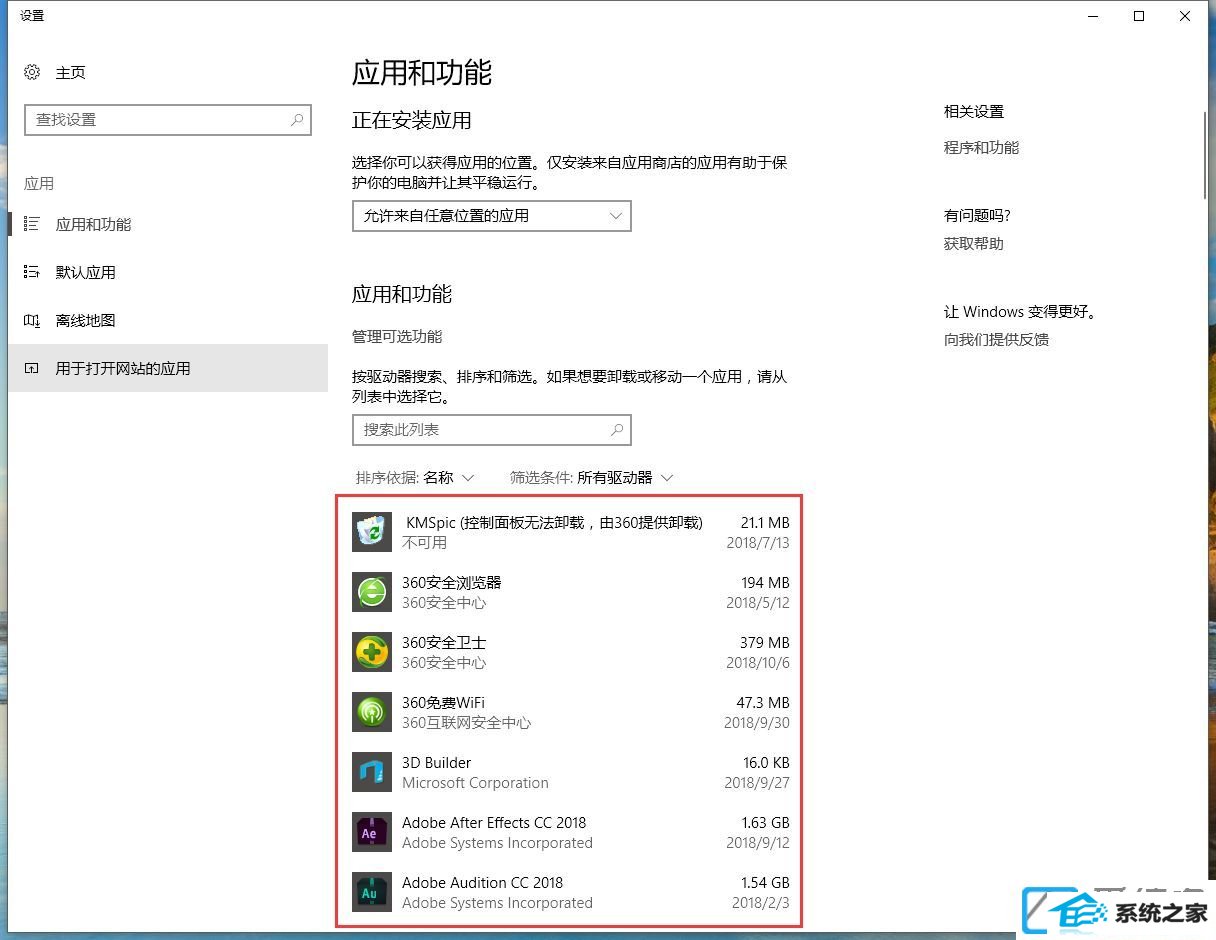Select Adobe After Effects CC 2018 name

point(494,823)
